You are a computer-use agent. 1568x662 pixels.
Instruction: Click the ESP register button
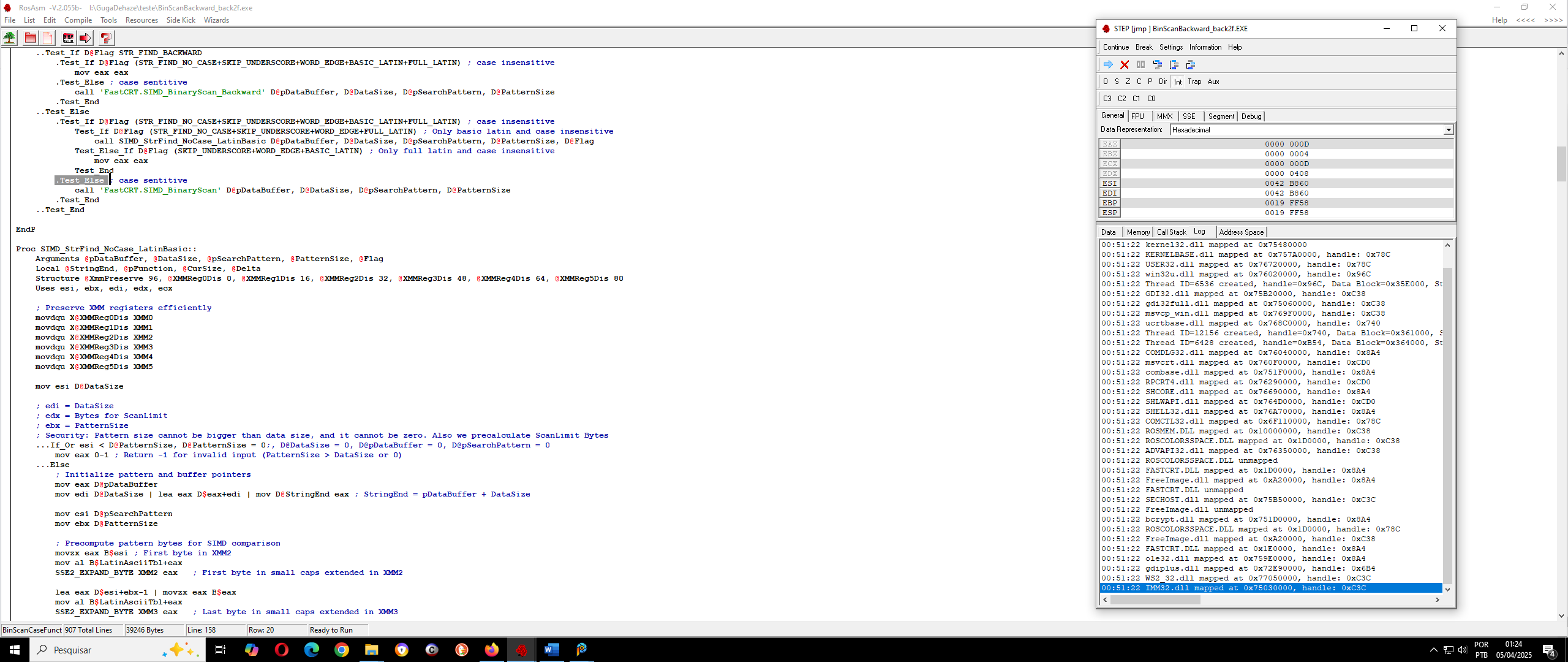pos(1110,213)
